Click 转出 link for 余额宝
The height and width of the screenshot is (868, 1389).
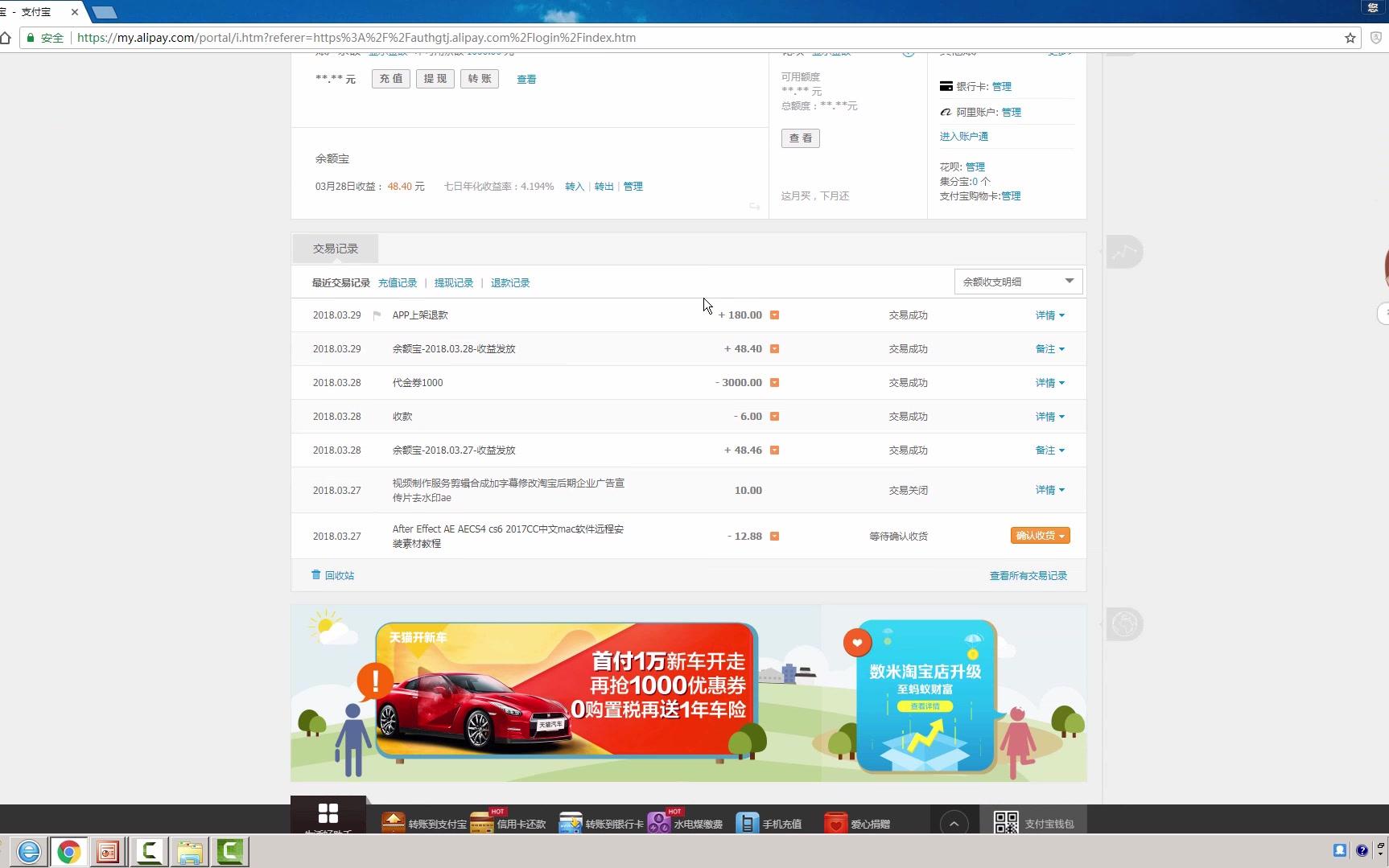(604, 187)
